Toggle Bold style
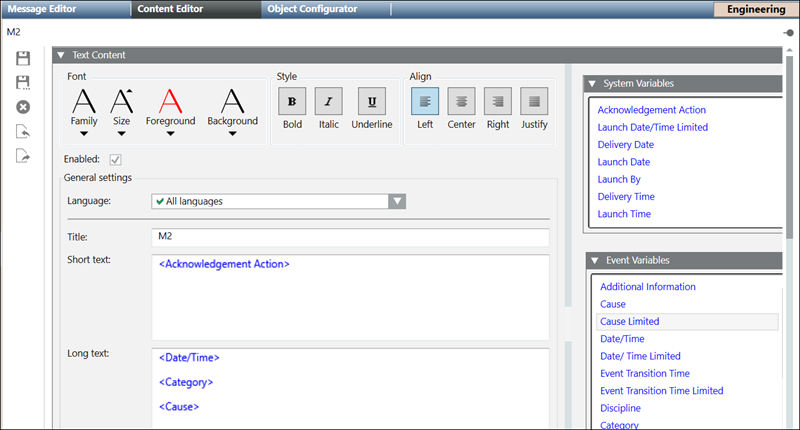This screenshot has height=430, width=800. (x=292, y=101)
